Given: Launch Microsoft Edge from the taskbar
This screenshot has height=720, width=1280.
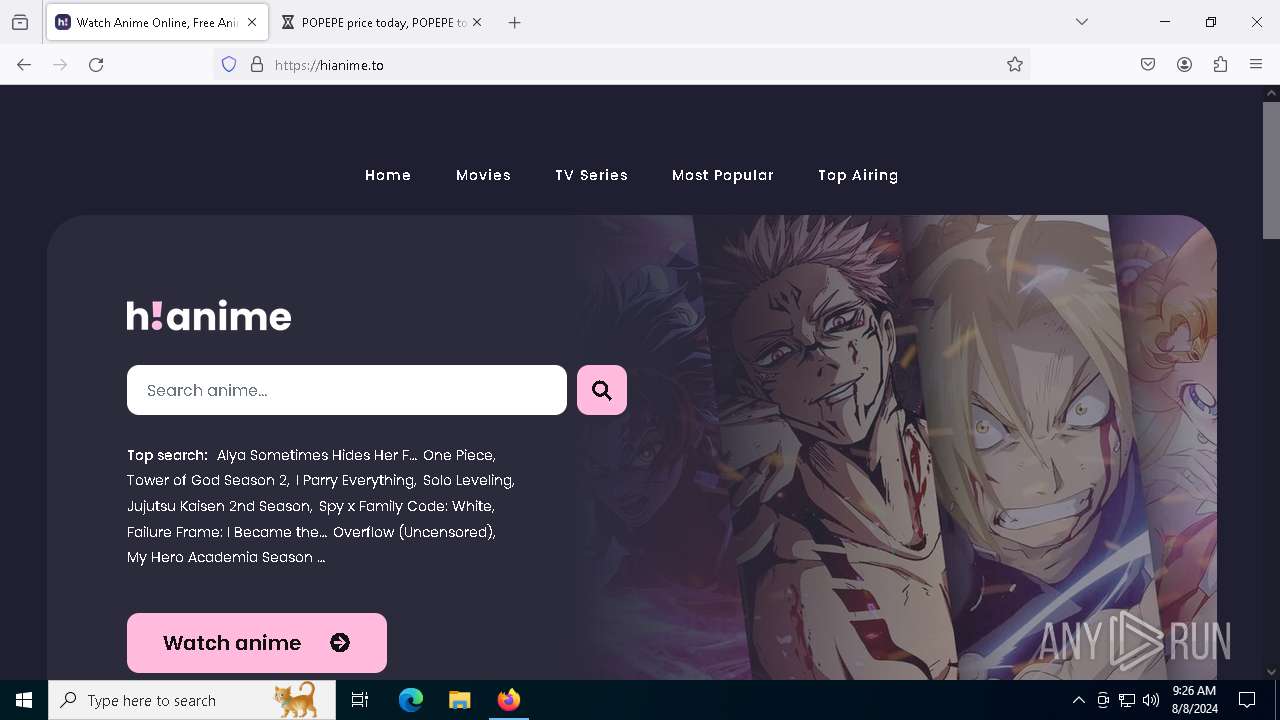Looking at the screenshot, I should pos(411,700).
